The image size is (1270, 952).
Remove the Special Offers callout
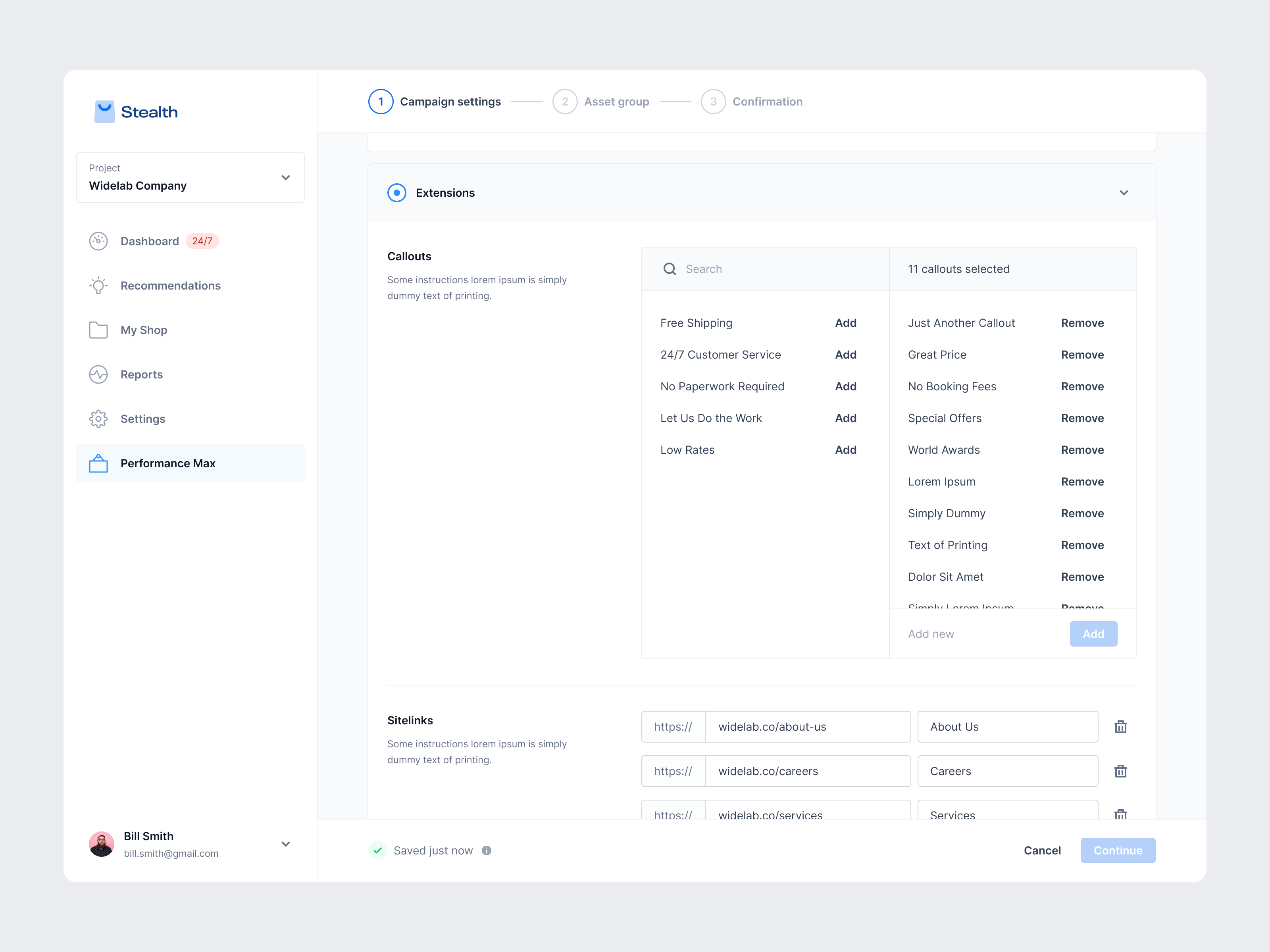coord(1082,418)
